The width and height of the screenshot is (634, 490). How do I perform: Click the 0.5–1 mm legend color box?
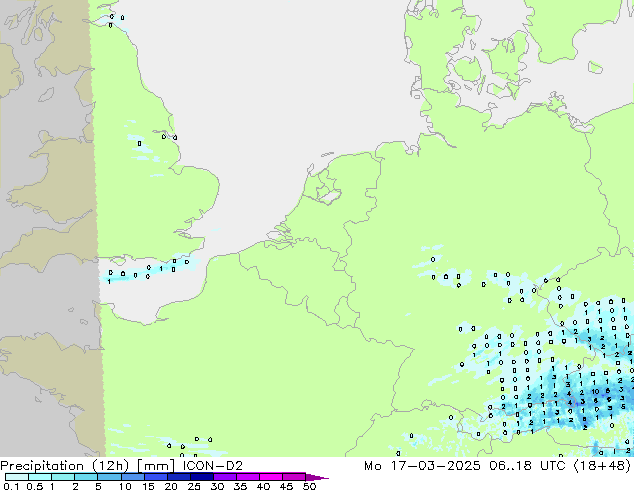pos(40,477)
